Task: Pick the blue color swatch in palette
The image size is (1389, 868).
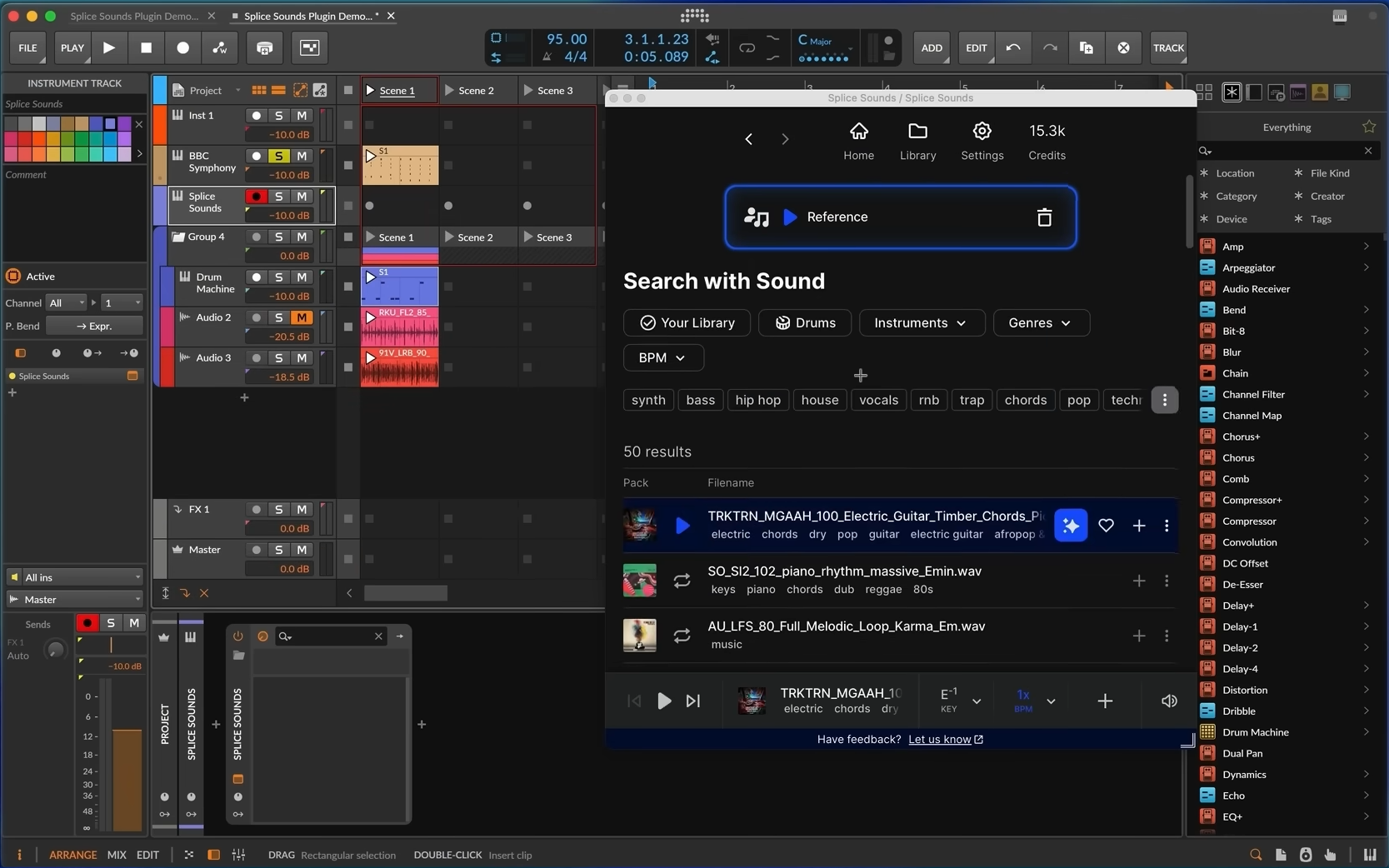Action: pos(96,124)
